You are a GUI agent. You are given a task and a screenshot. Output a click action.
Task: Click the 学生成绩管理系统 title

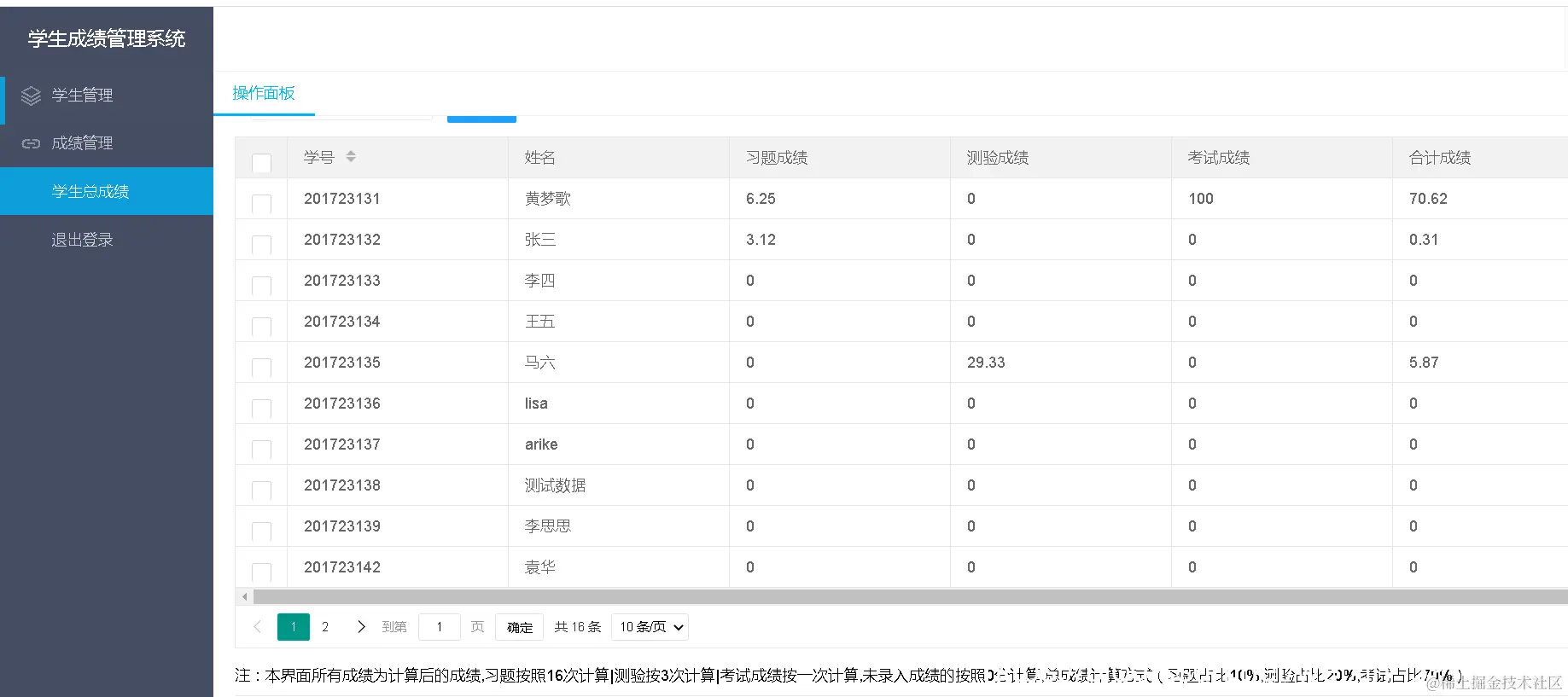(x=107, y=38)
